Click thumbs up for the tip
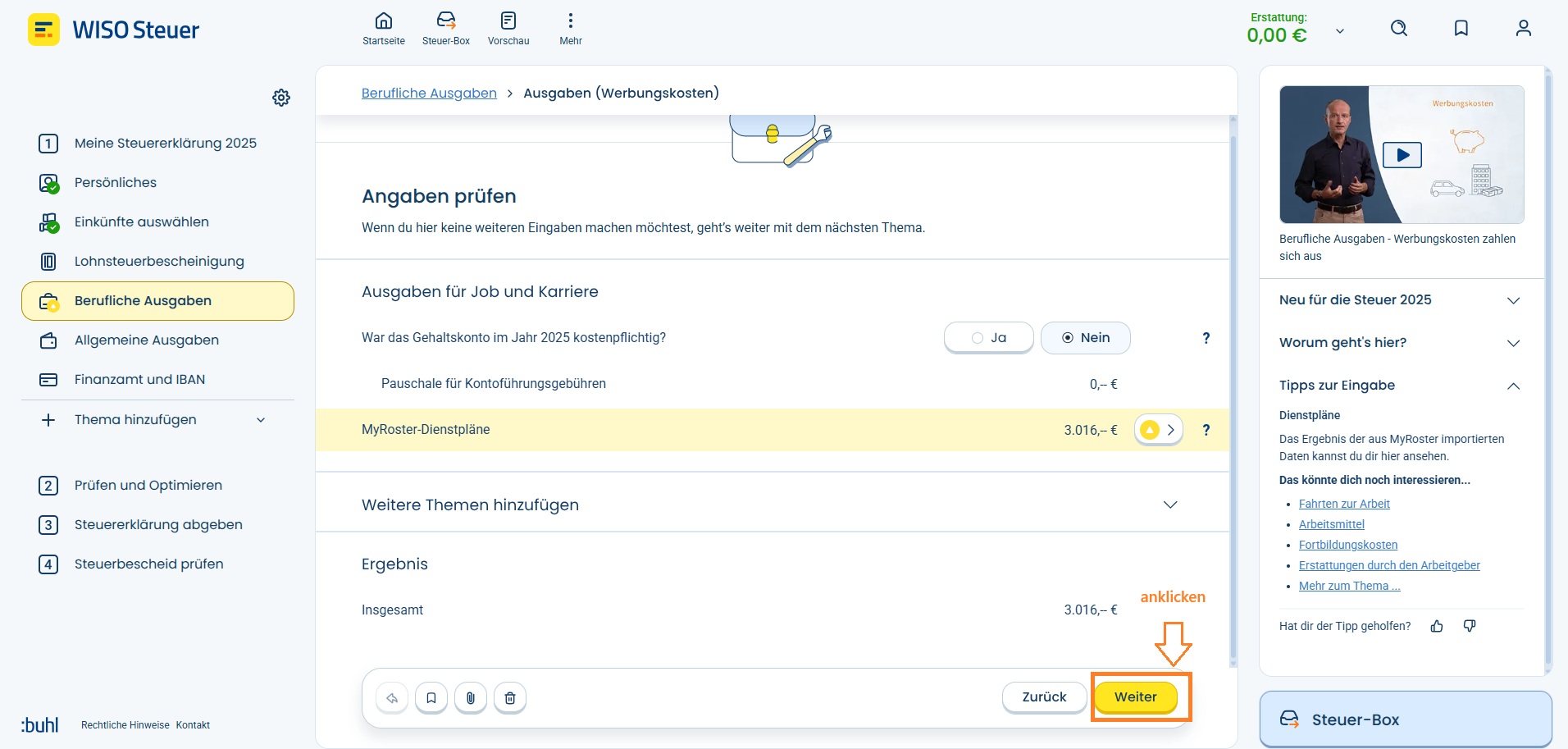1568x749 pixels. click(x=1437, y=627)
